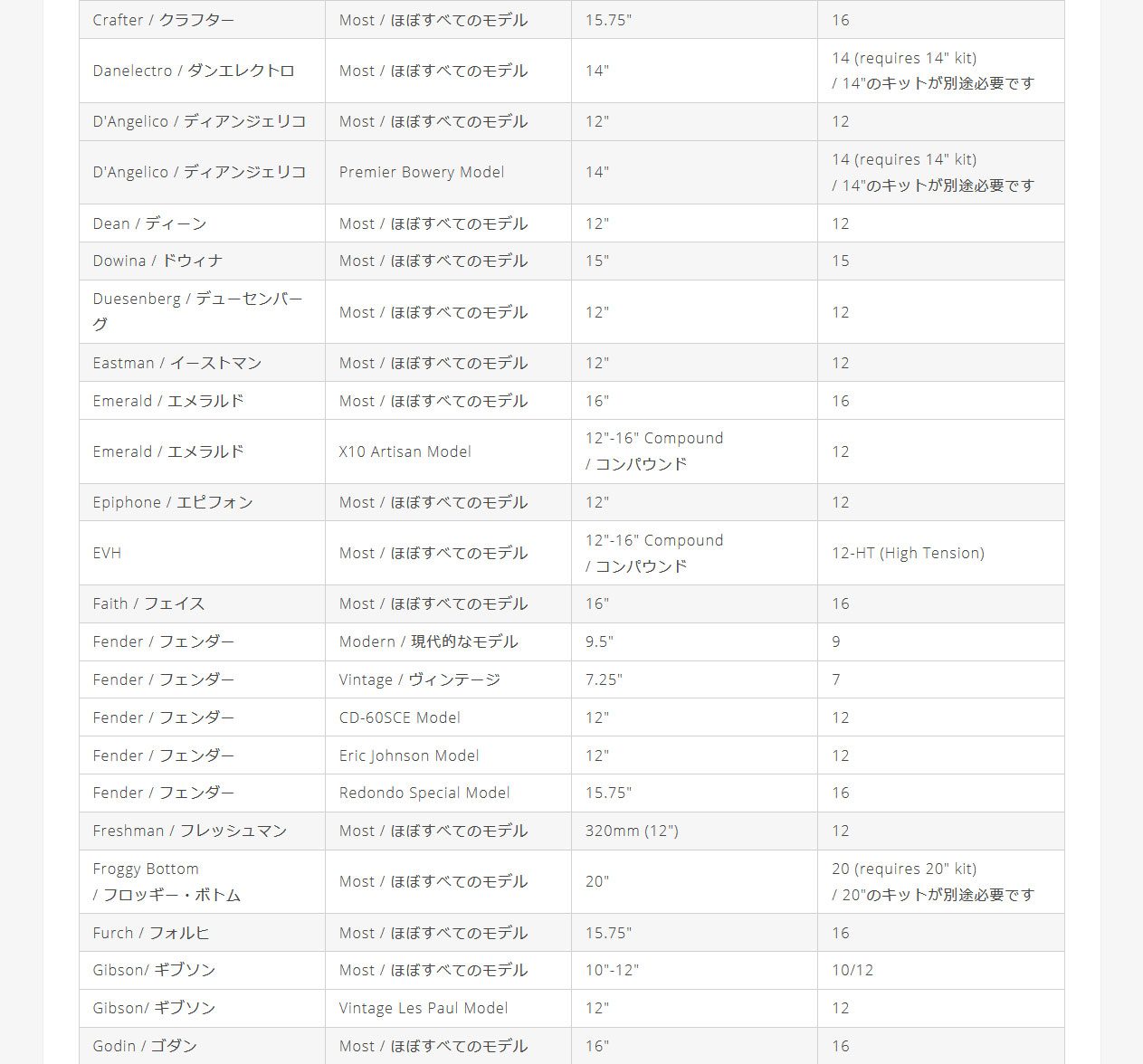Click the Froggy Bottom brand cell

[x=167, y=881]
